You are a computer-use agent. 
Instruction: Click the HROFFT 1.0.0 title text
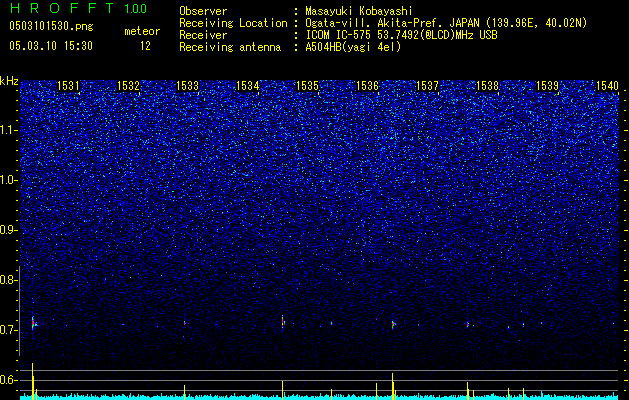[x=78, y=8]
